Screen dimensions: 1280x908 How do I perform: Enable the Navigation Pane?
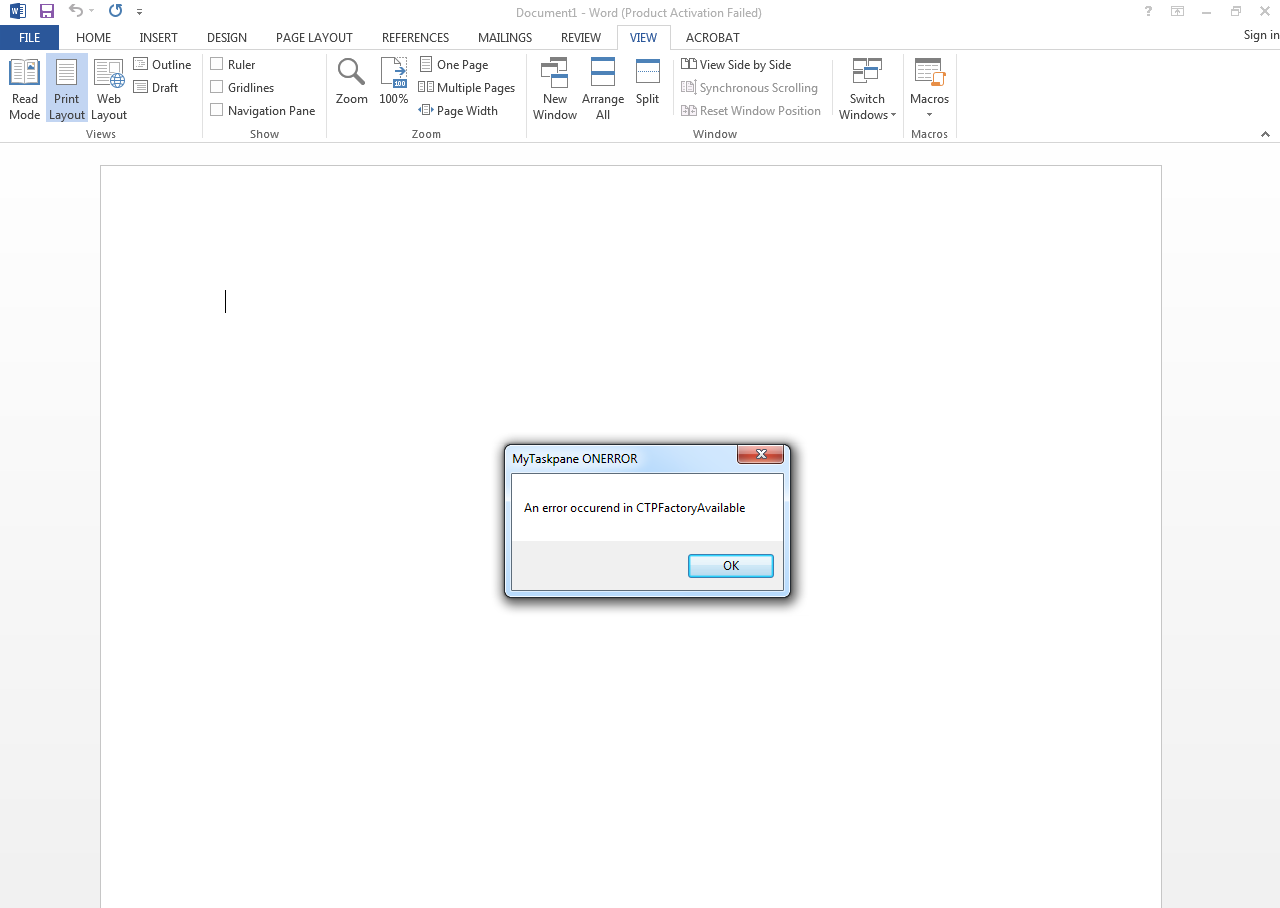[x=262, y=110]
